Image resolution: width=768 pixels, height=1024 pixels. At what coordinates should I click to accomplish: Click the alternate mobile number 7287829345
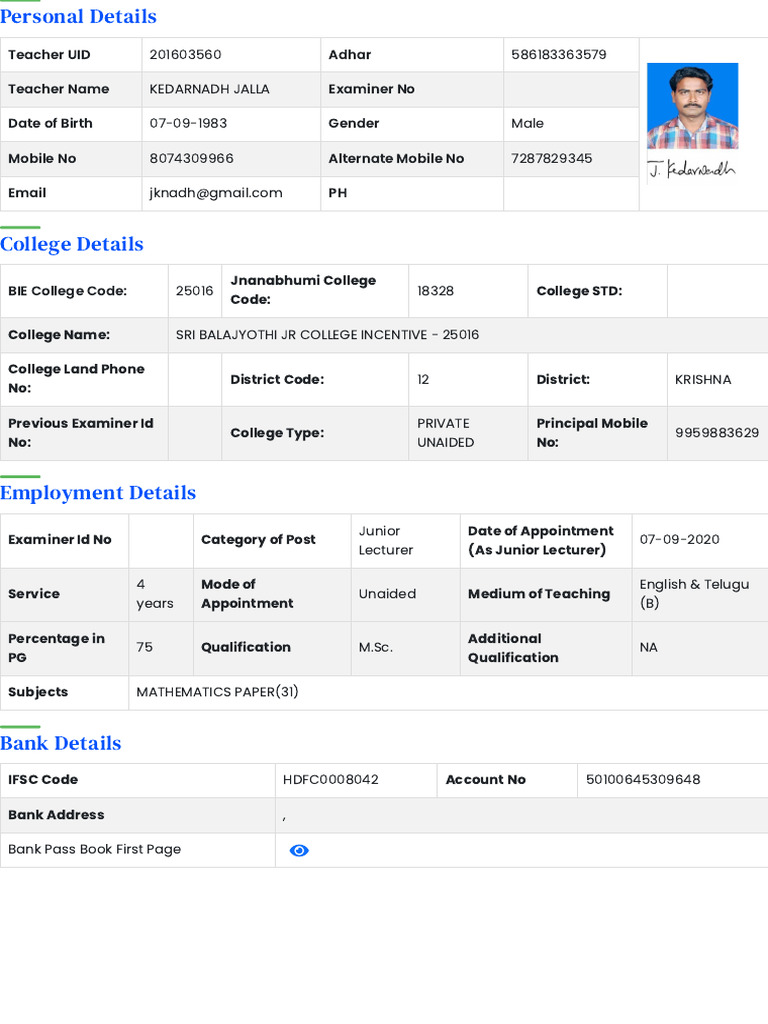552,159
